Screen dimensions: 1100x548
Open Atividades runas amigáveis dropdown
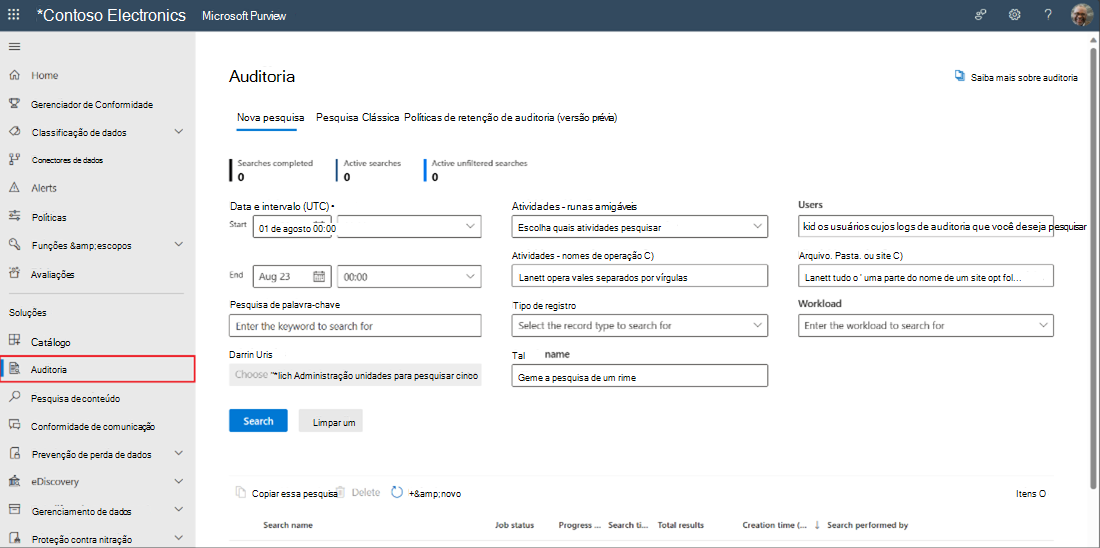(640, 227)
